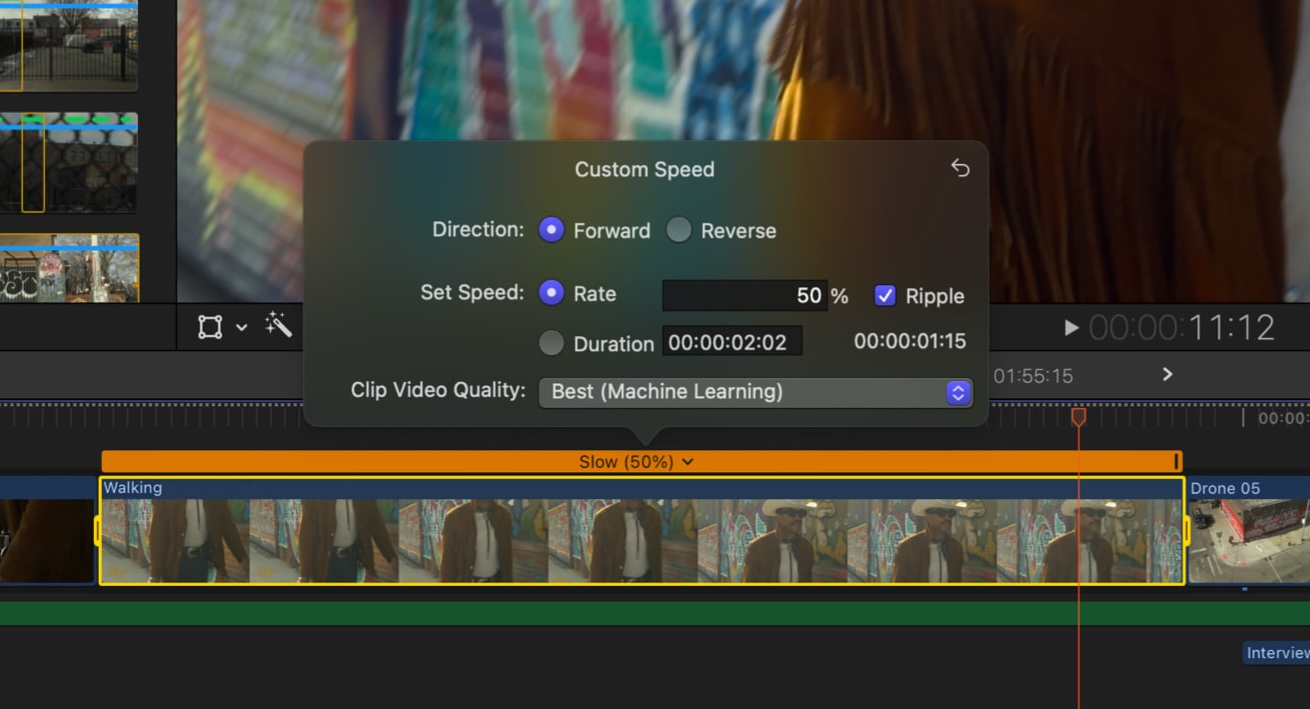Open the Clip Video Quality dropdown

pos(755,392)
